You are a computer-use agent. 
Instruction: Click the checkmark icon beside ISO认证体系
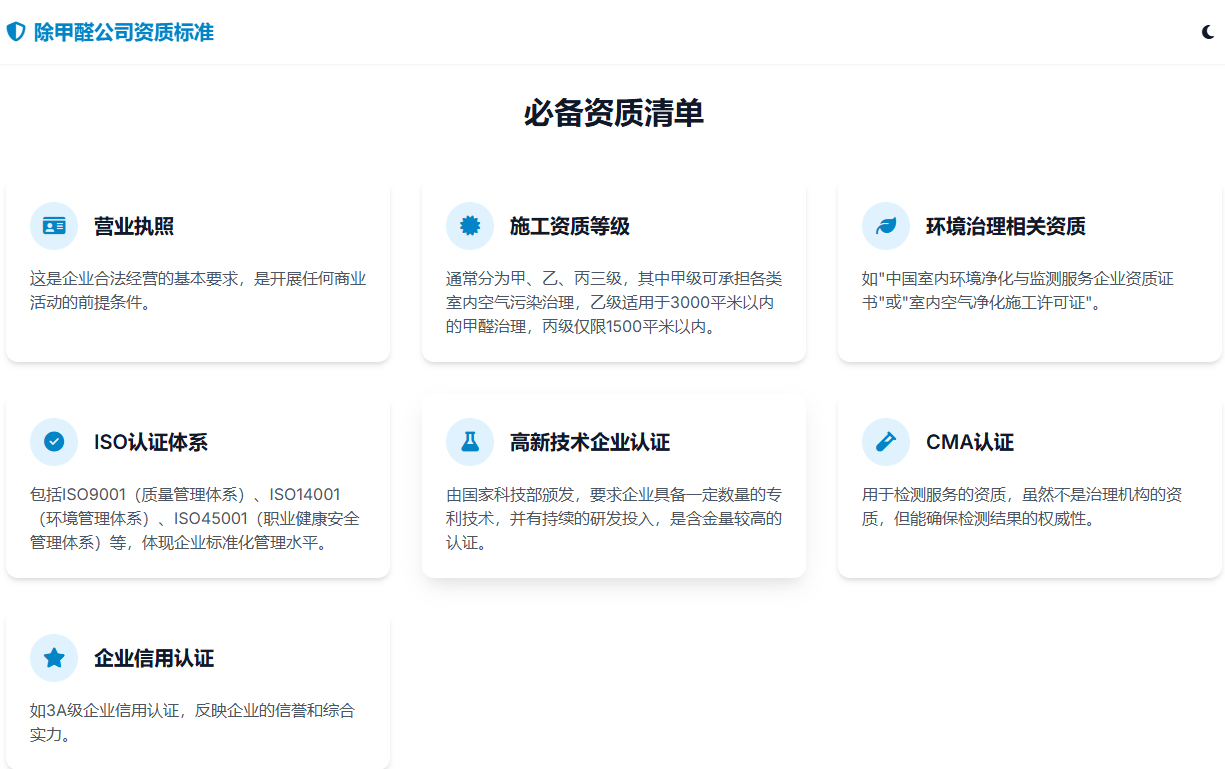pyautogui.click(x=54, y=442)
